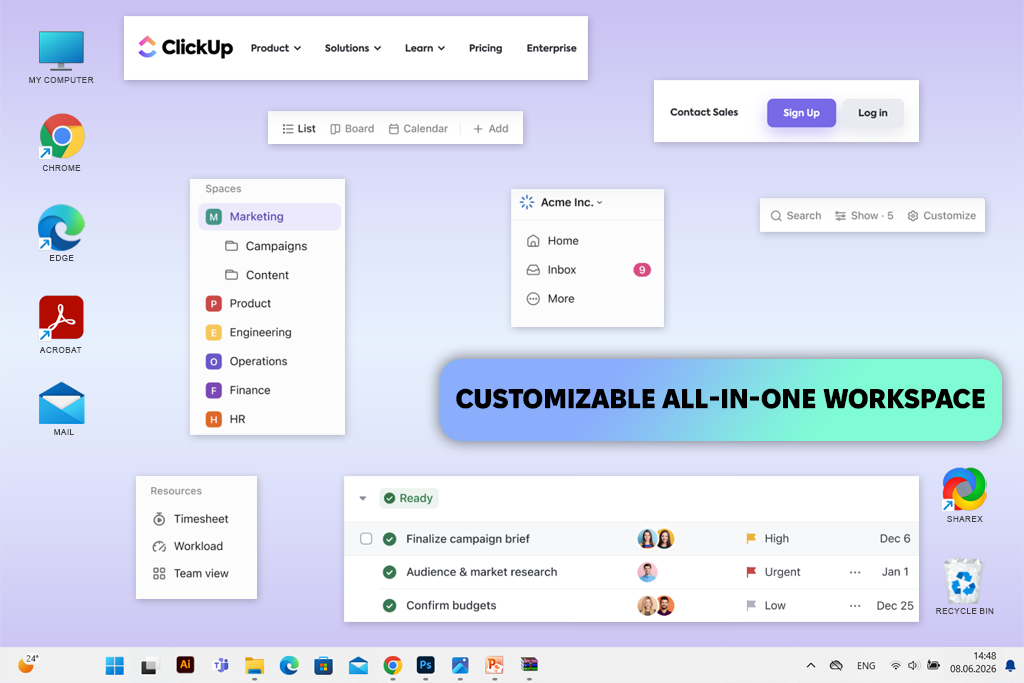
Task: Open the Pricing menu item
Action: click(485, 48)
